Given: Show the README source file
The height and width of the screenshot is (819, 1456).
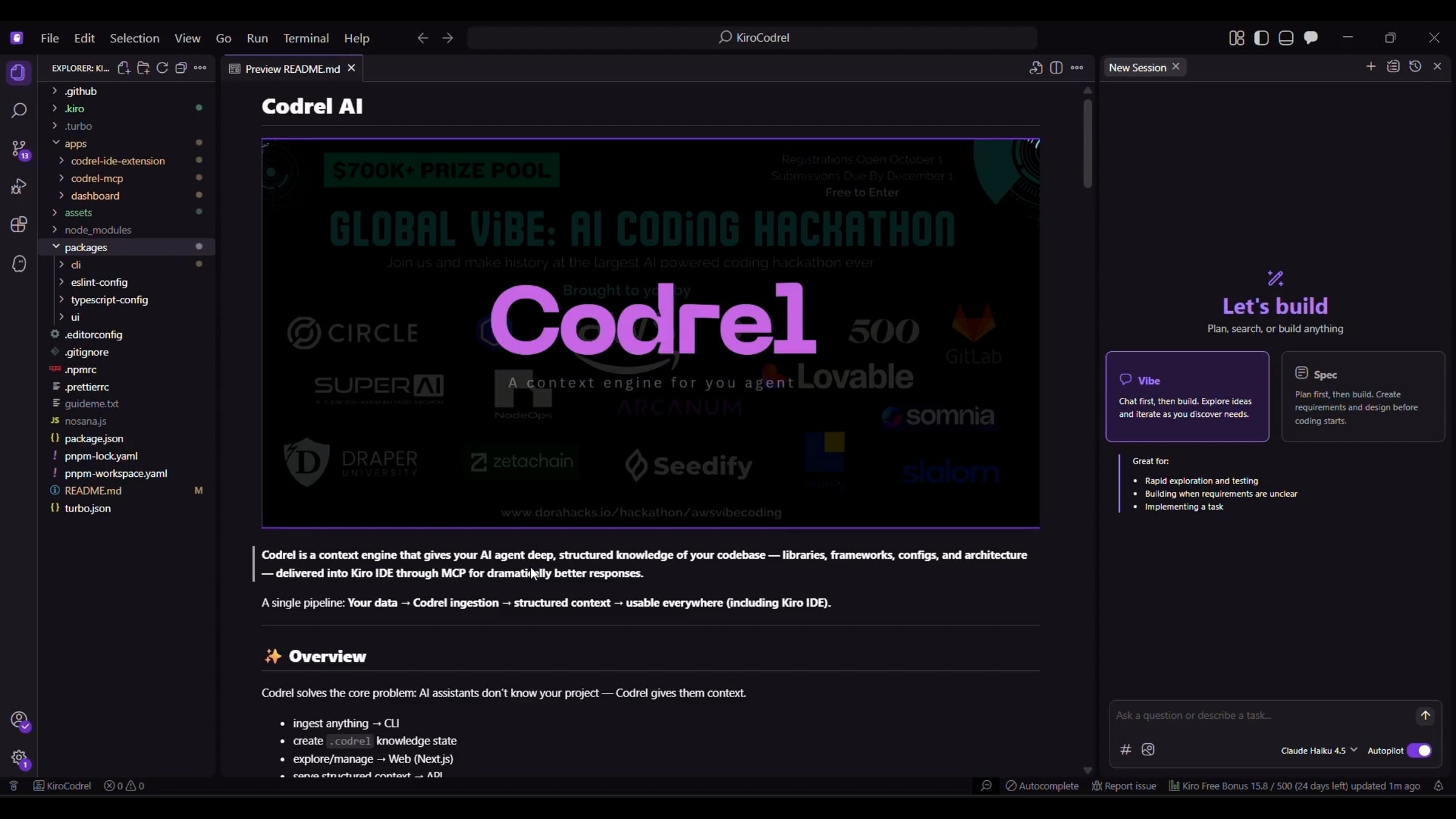Looking at the screenshot, I should coord(1036,68).
